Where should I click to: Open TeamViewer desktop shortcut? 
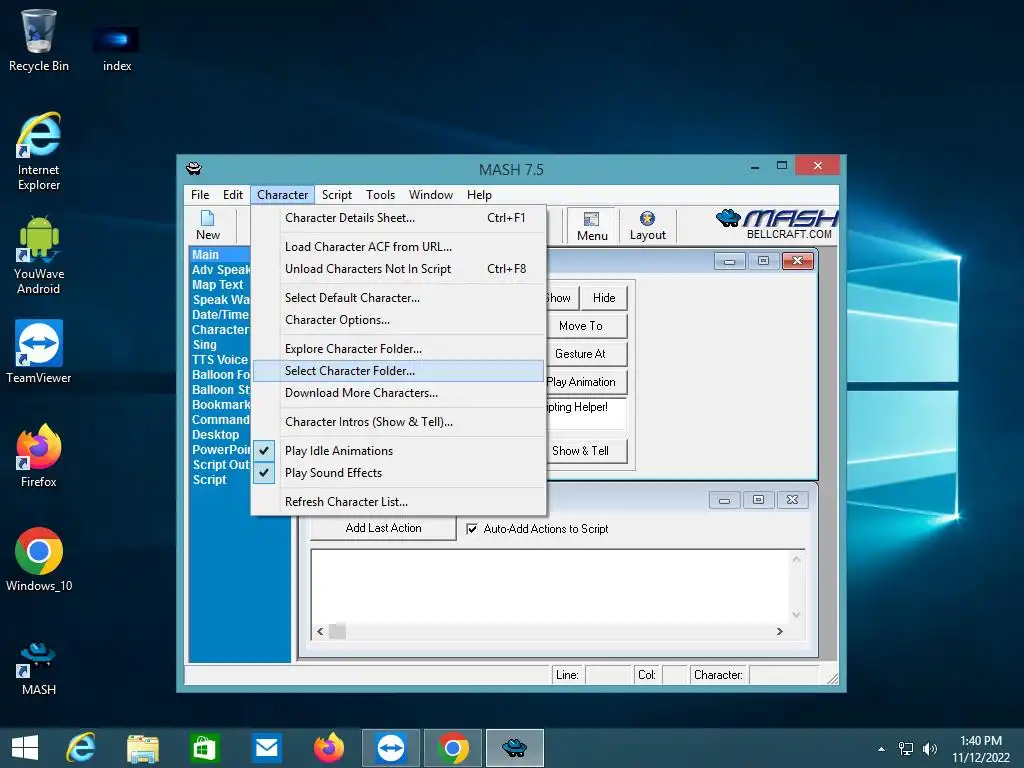pos(39,351)
